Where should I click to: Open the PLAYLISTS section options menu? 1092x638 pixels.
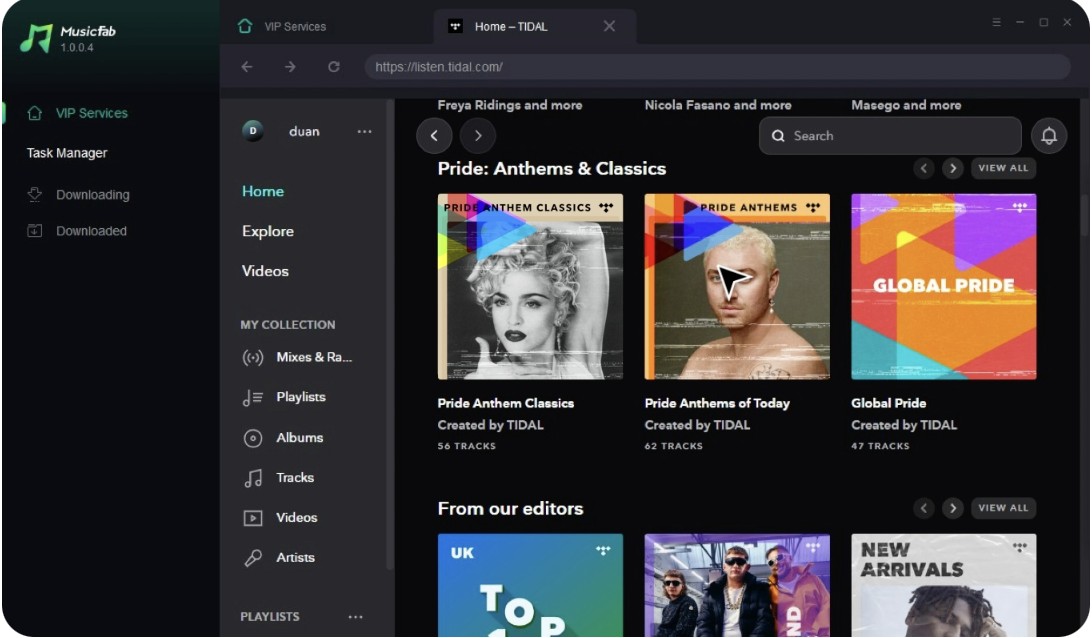click(355, 616)
